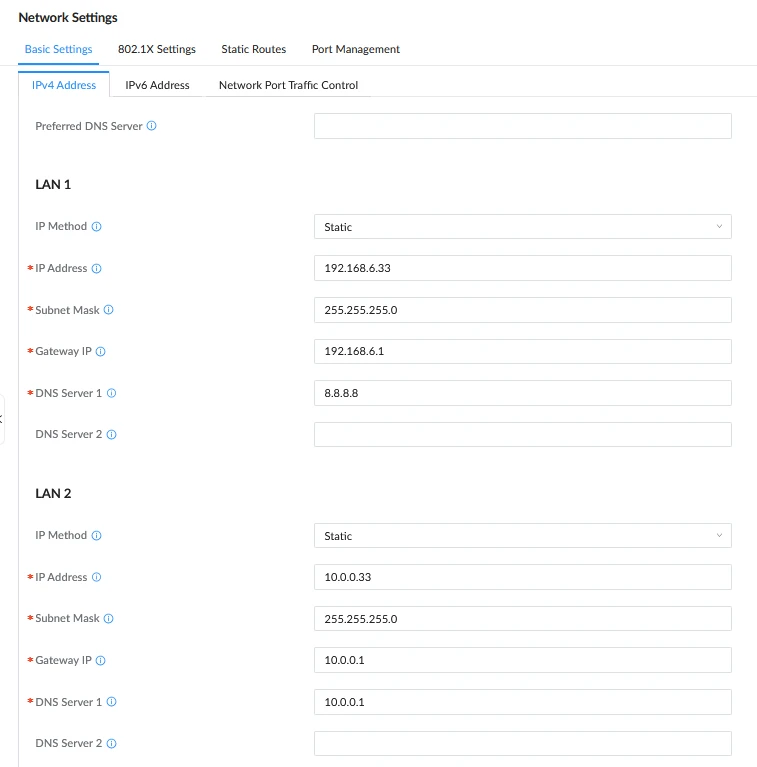Open the Static Routes tab
Viewport: 757px width, 767px height.
[x=253, y=49]
